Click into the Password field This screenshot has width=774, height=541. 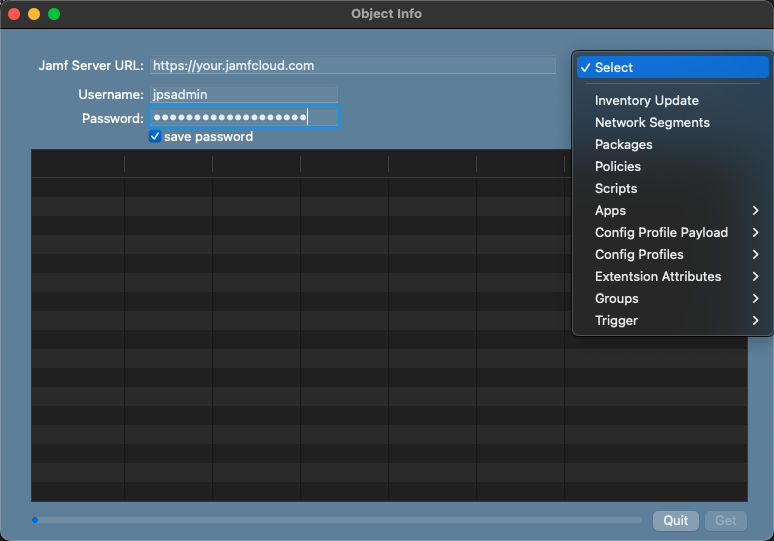244,117
